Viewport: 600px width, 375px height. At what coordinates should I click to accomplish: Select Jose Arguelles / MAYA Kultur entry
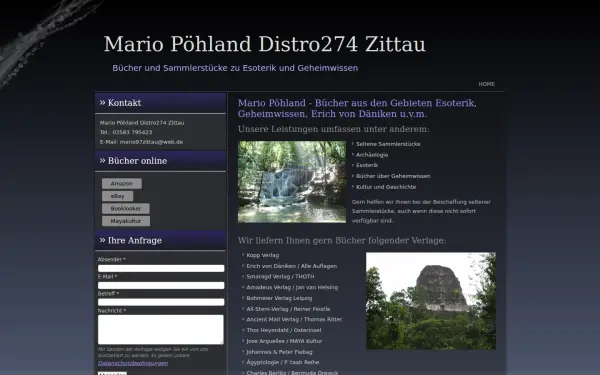click(x=284, y=341)
